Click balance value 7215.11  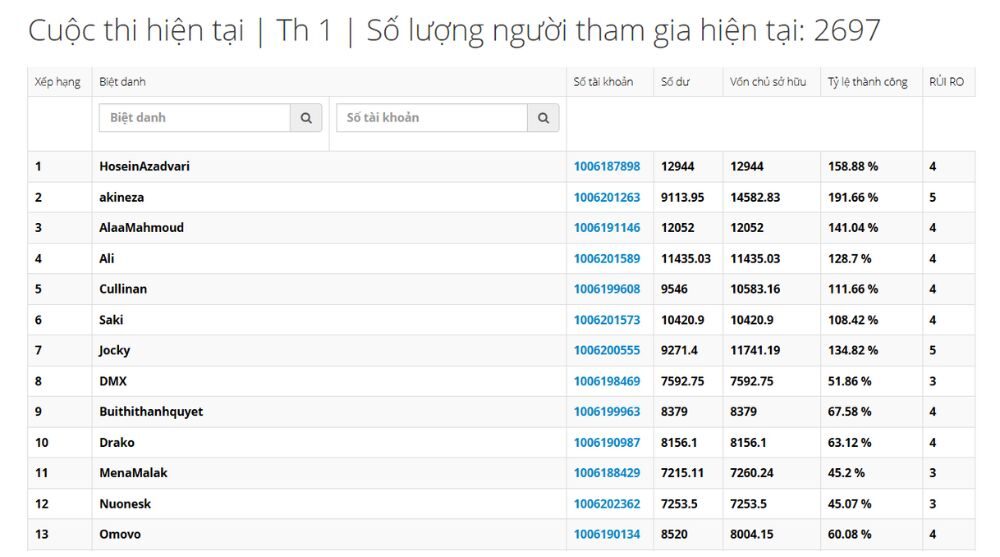[x=682, y=473]
